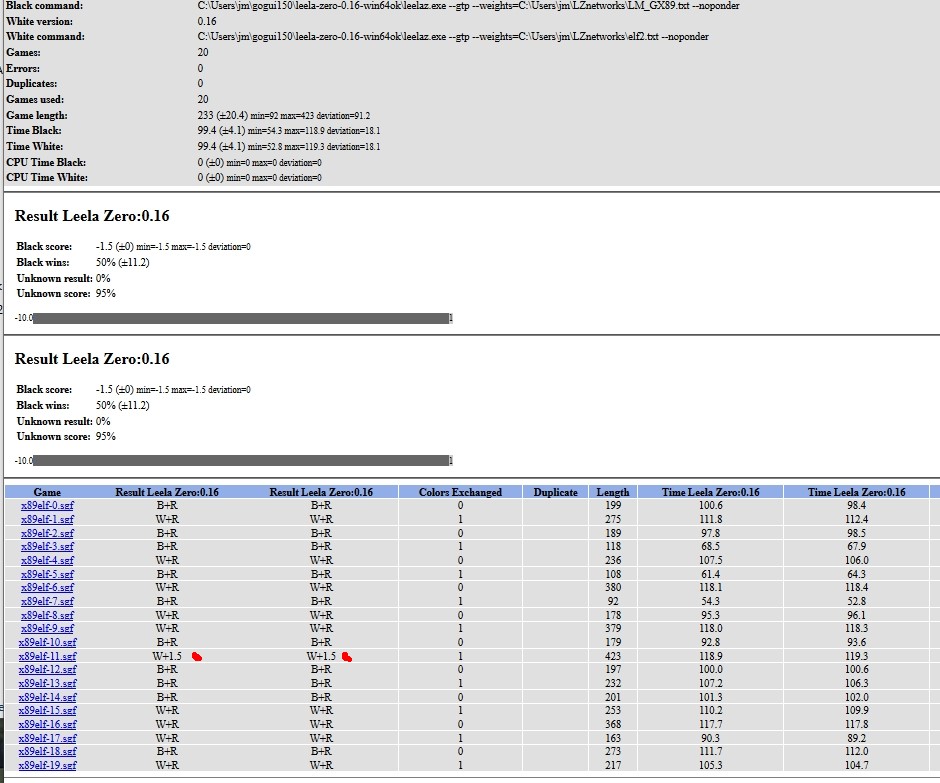Click length value 275 in the table

613,519
